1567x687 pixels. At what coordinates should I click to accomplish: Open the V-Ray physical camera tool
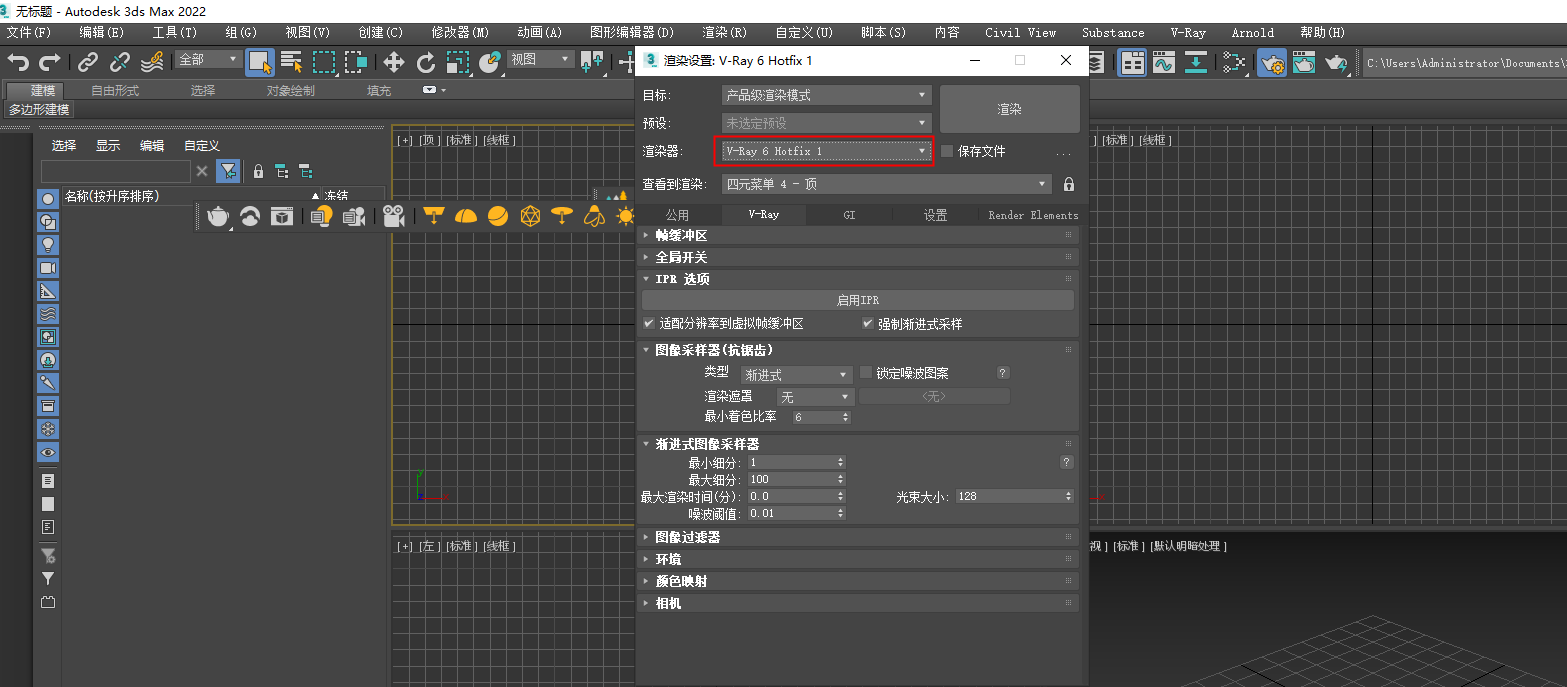point(392,215)
